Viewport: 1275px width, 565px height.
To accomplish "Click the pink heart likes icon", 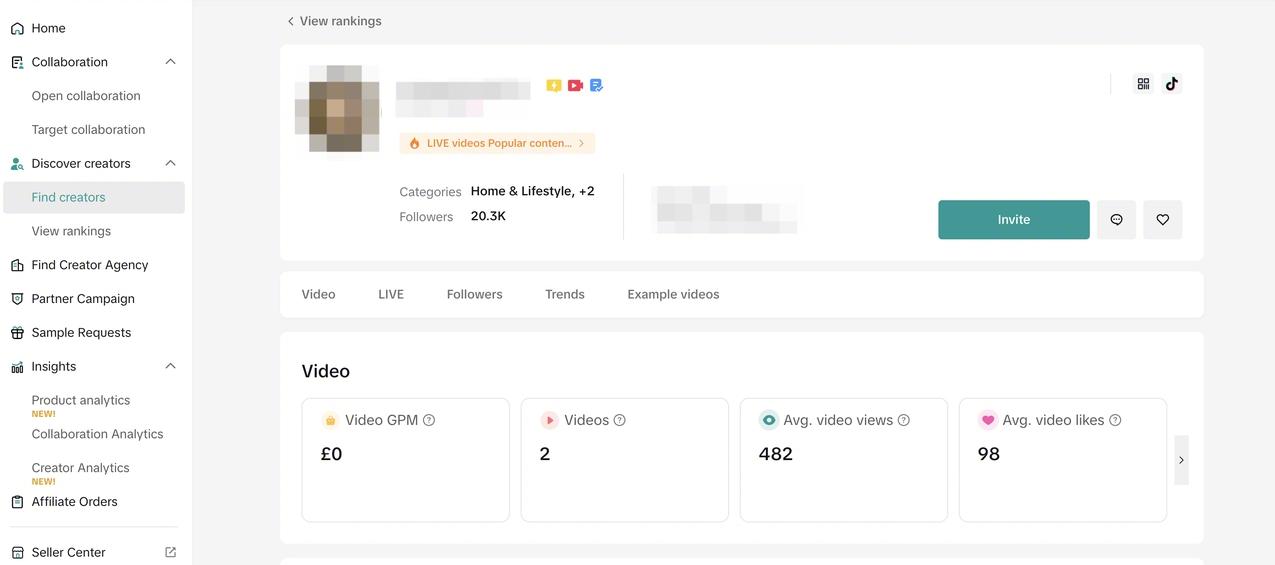I will coord(987,420).
